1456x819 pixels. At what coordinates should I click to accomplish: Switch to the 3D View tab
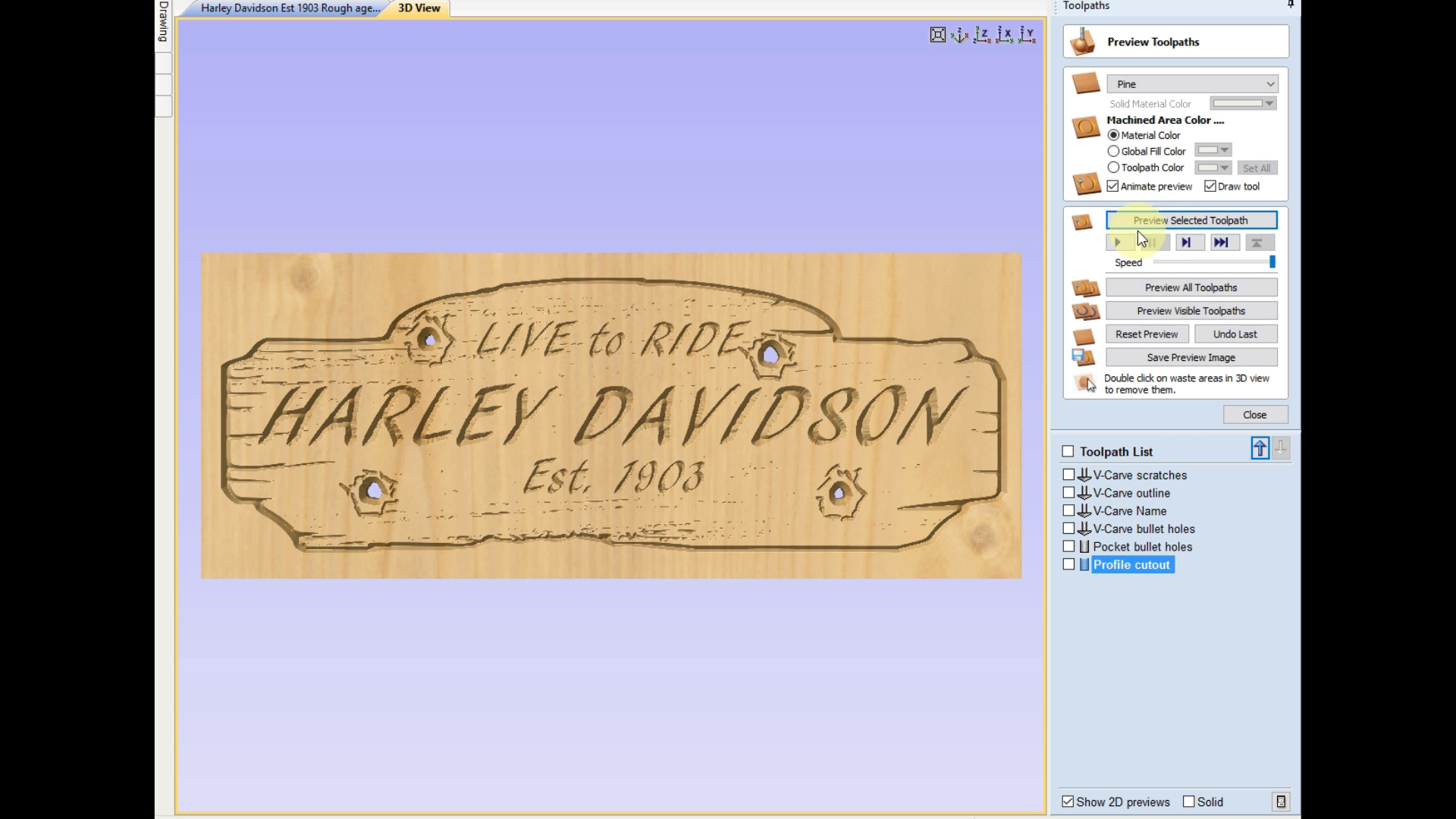point(419,8)
